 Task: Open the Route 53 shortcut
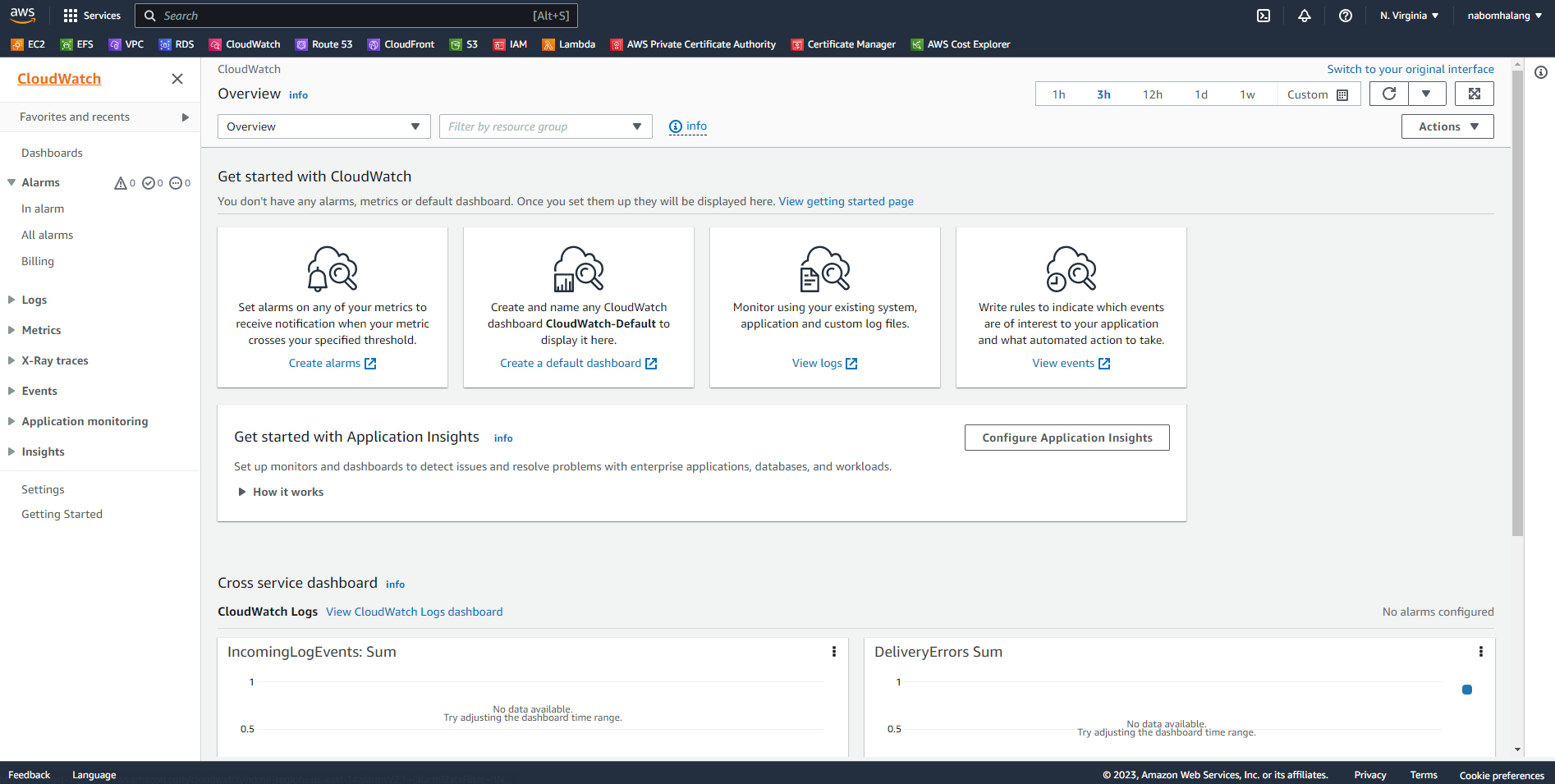click(x=324, y=44)
